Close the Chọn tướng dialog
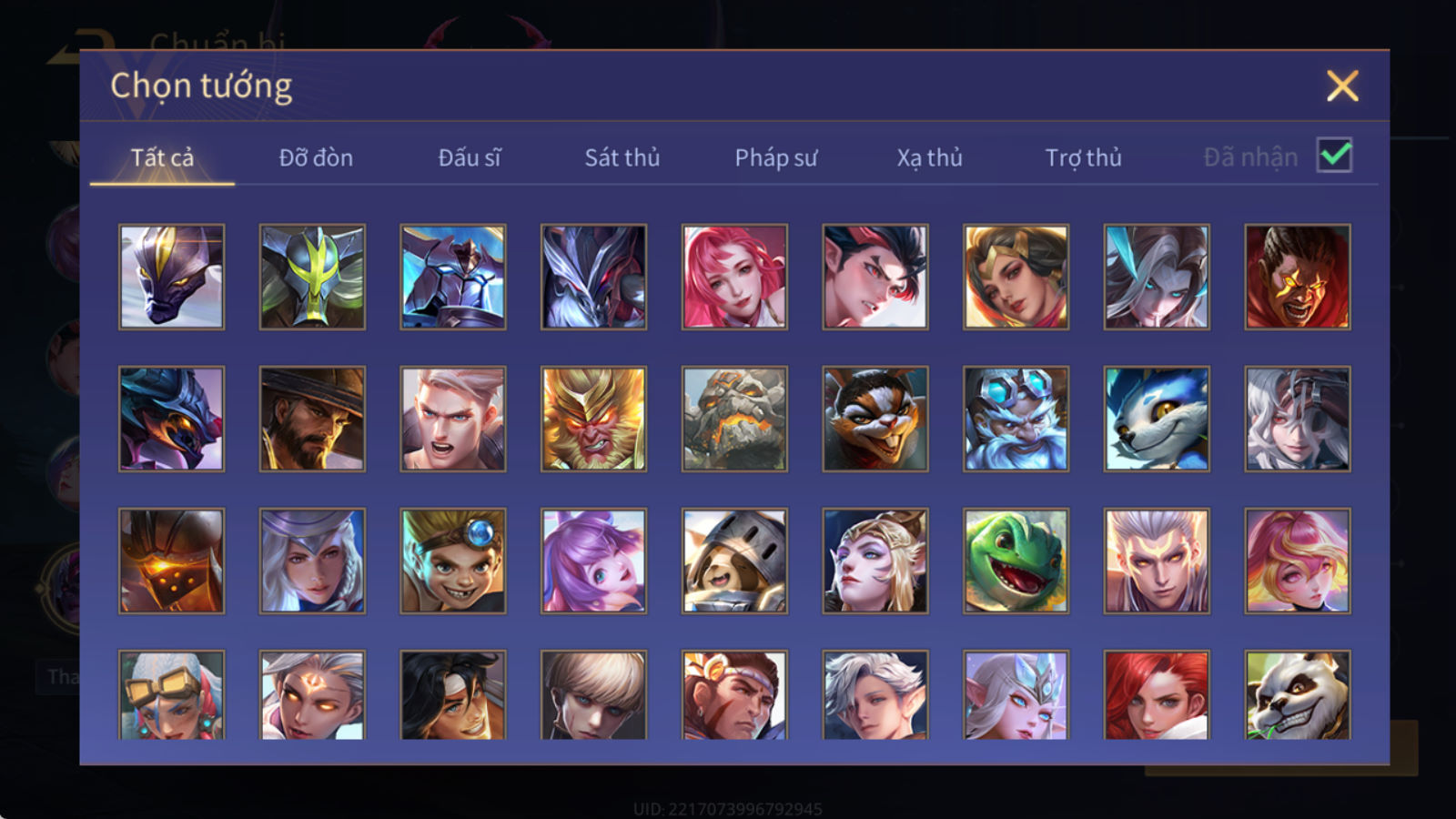 tap(1342, 86)
